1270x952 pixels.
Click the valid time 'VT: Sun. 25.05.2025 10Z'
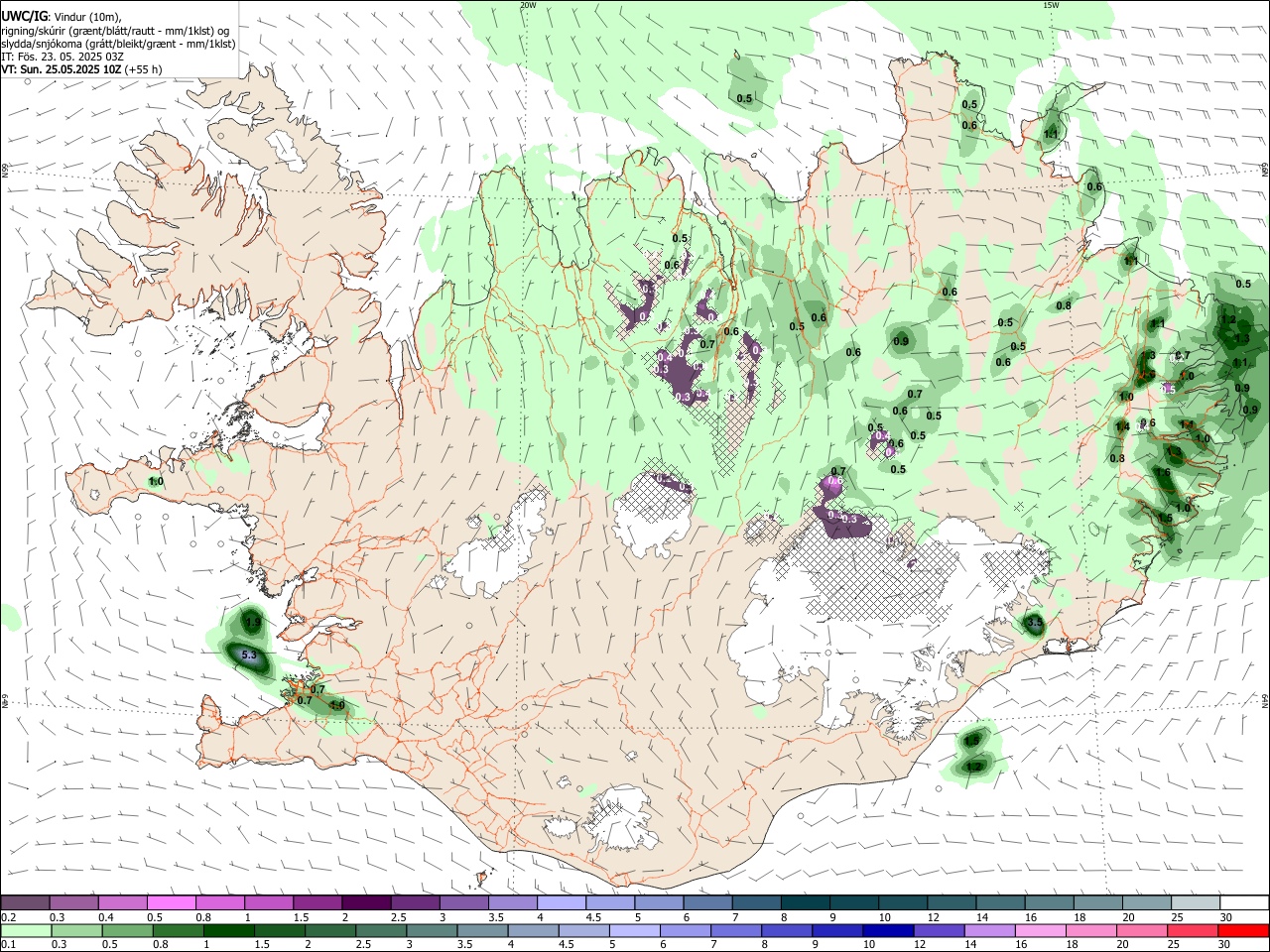click(x=61, y=69)
